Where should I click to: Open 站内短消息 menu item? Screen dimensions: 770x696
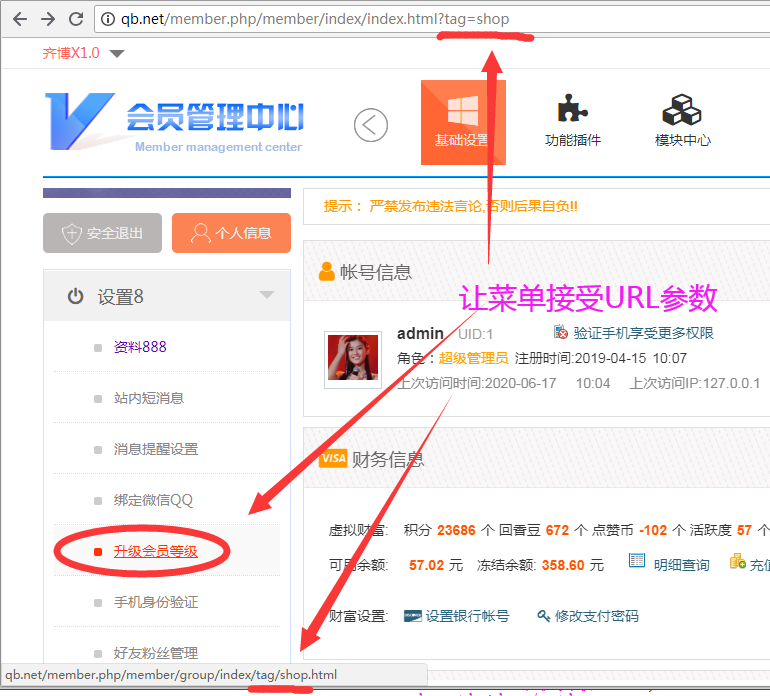(x=148, y=398)
